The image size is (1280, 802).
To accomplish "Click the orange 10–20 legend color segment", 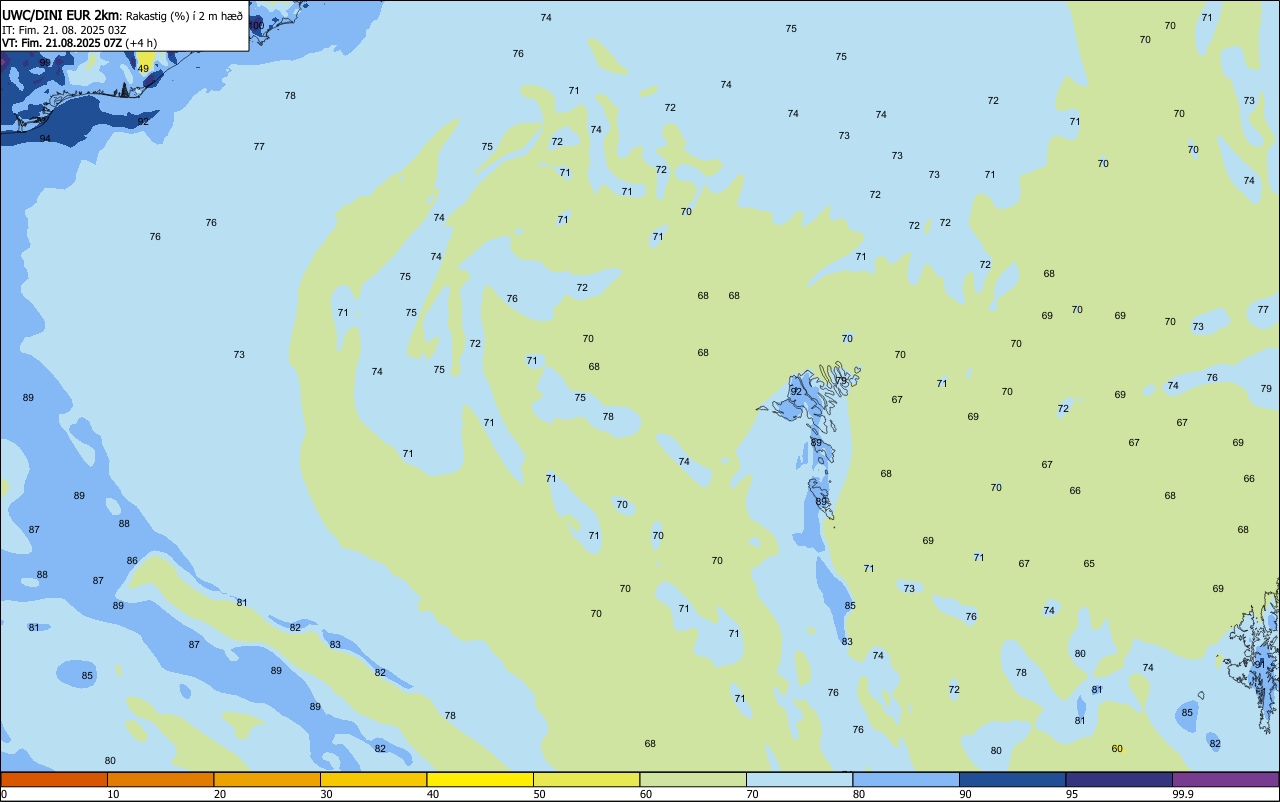I will 161,779.
